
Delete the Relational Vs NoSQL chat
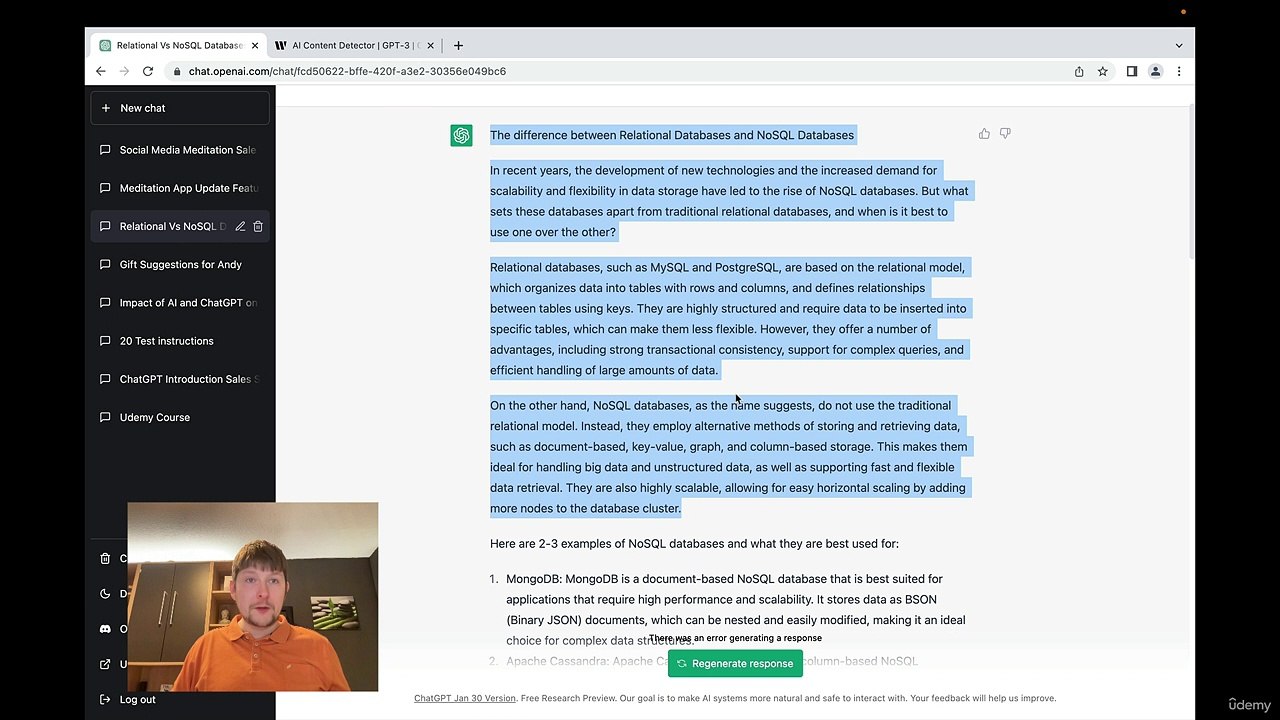point(258,227)
